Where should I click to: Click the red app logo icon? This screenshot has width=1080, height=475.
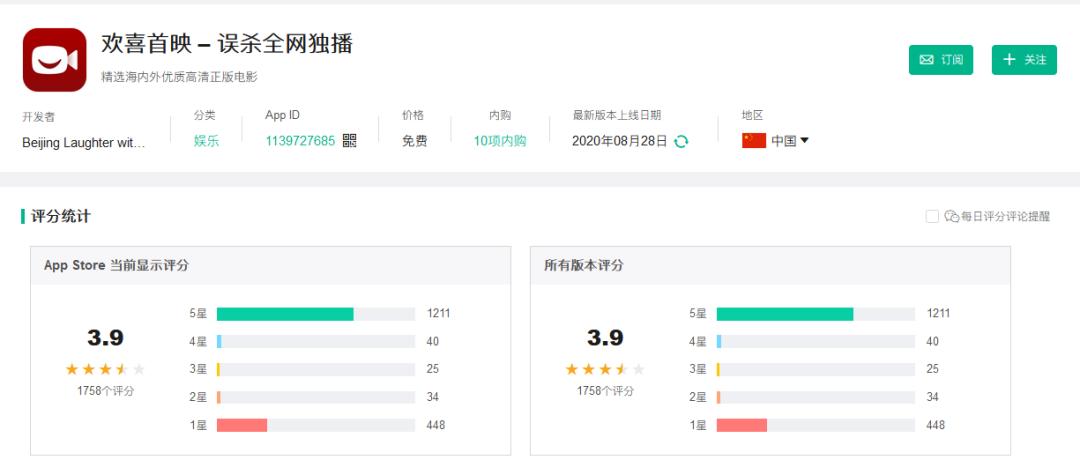54,60
